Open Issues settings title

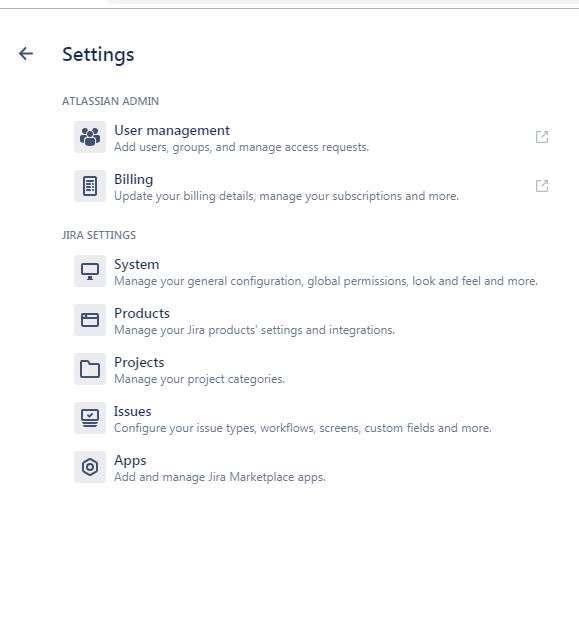click(132, 411)
